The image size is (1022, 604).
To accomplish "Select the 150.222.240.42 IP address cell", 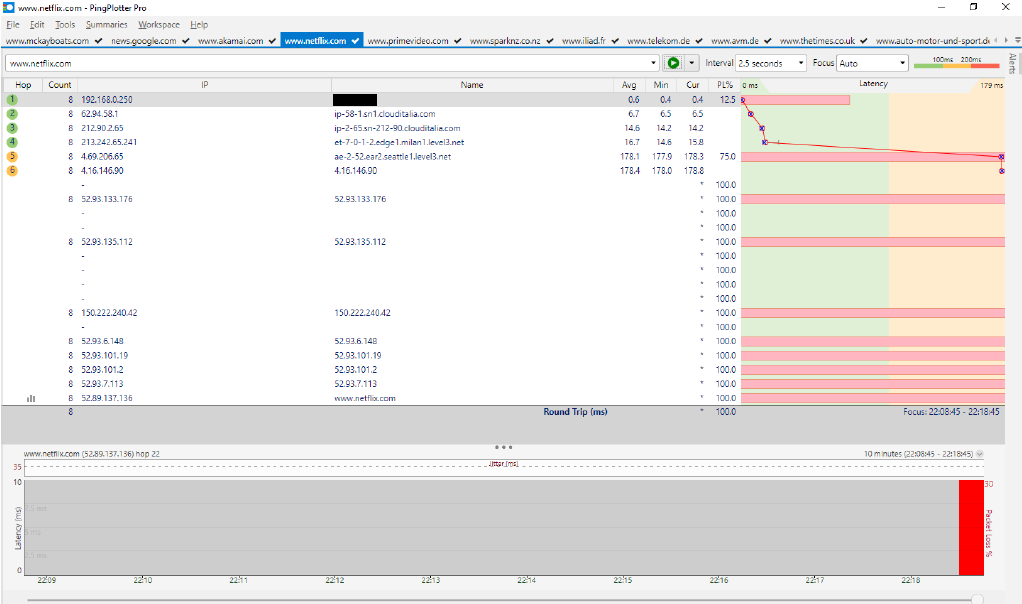I will [x=109, y=313].
